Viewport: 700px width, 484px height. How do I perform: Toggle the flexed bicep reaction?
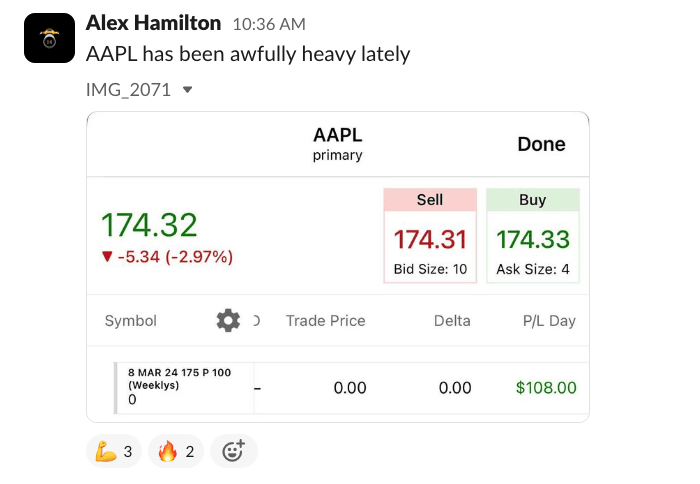[x=115, y=451]
